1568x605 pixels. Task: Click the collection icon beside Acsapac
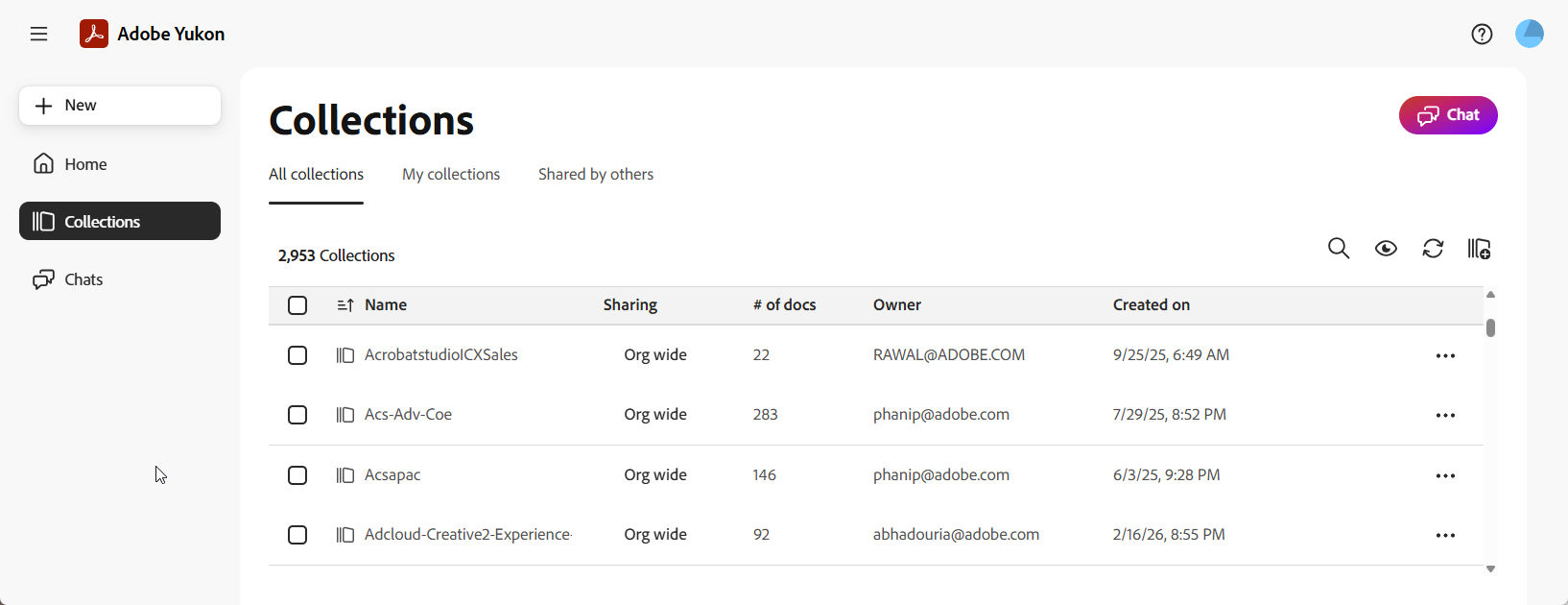345,475
